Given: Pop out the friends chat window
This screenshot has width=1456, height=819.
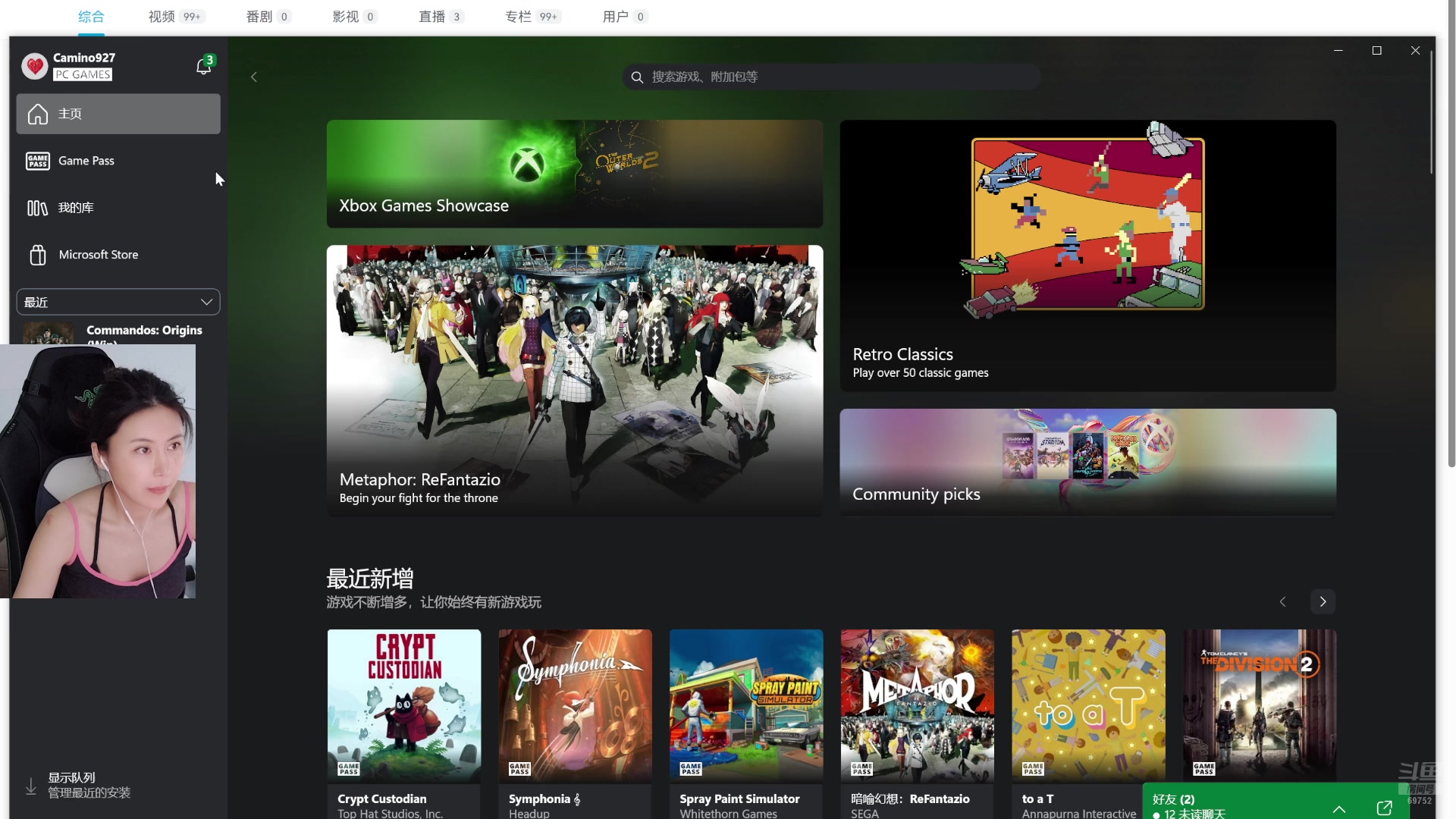Looking at the screenshot, I should [1384, 808].
